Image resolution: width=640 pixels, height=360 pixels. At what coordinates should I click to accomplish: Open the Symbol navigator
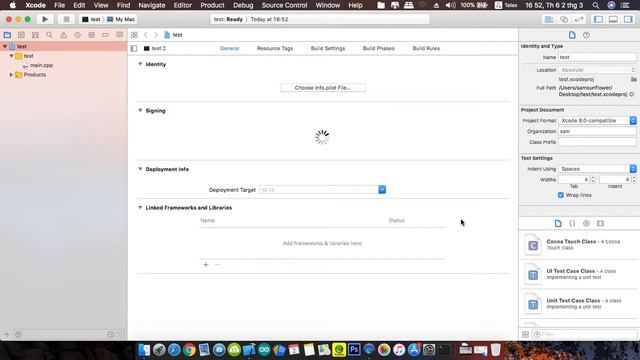click(36, 35)
